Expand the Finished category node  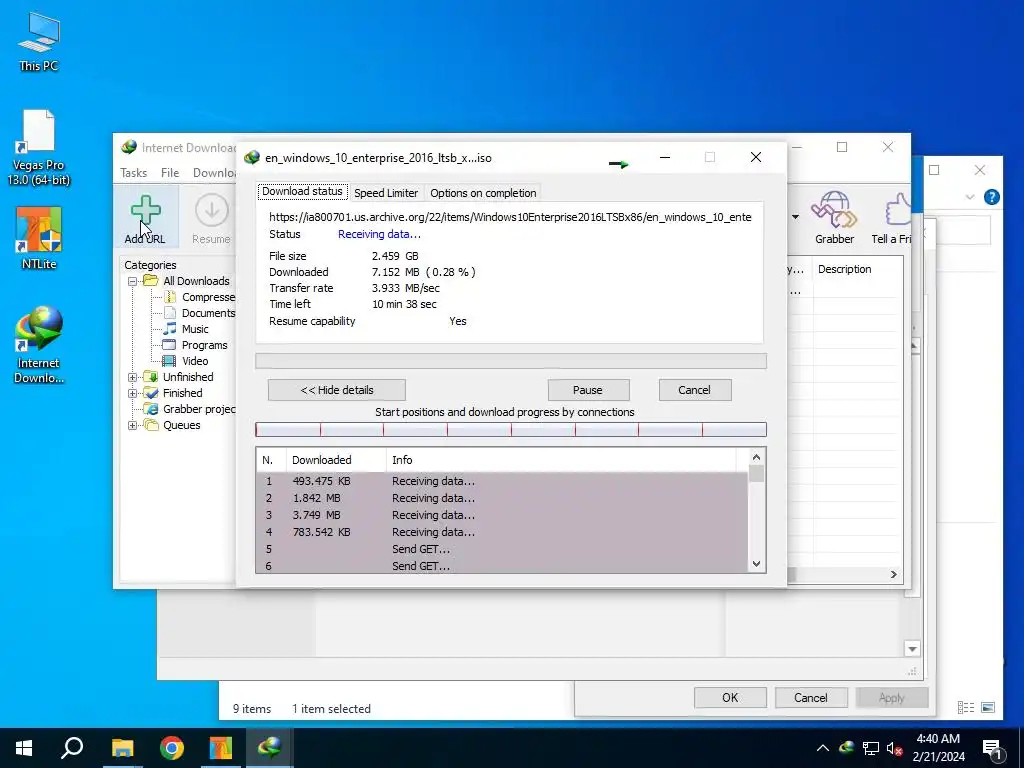133,393
